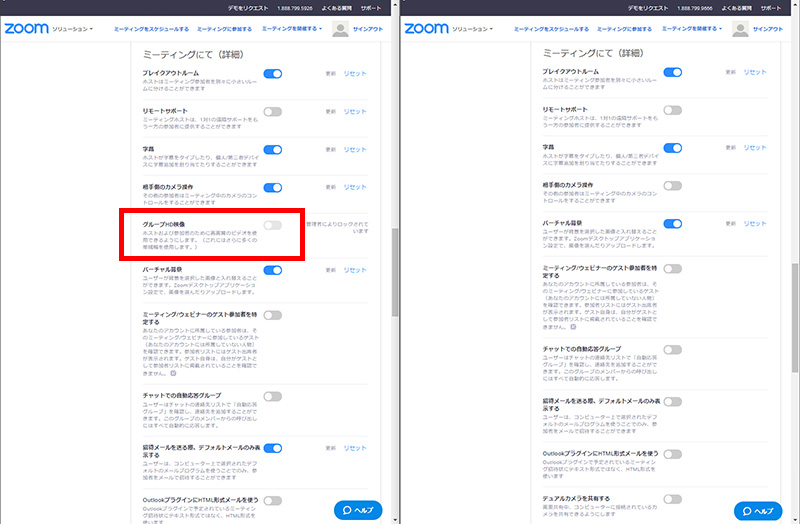Viewport: 800px width, 524px height.
Task: Disable ブレイクアウトルーム toggle in the left window
Action: [272, 74]
